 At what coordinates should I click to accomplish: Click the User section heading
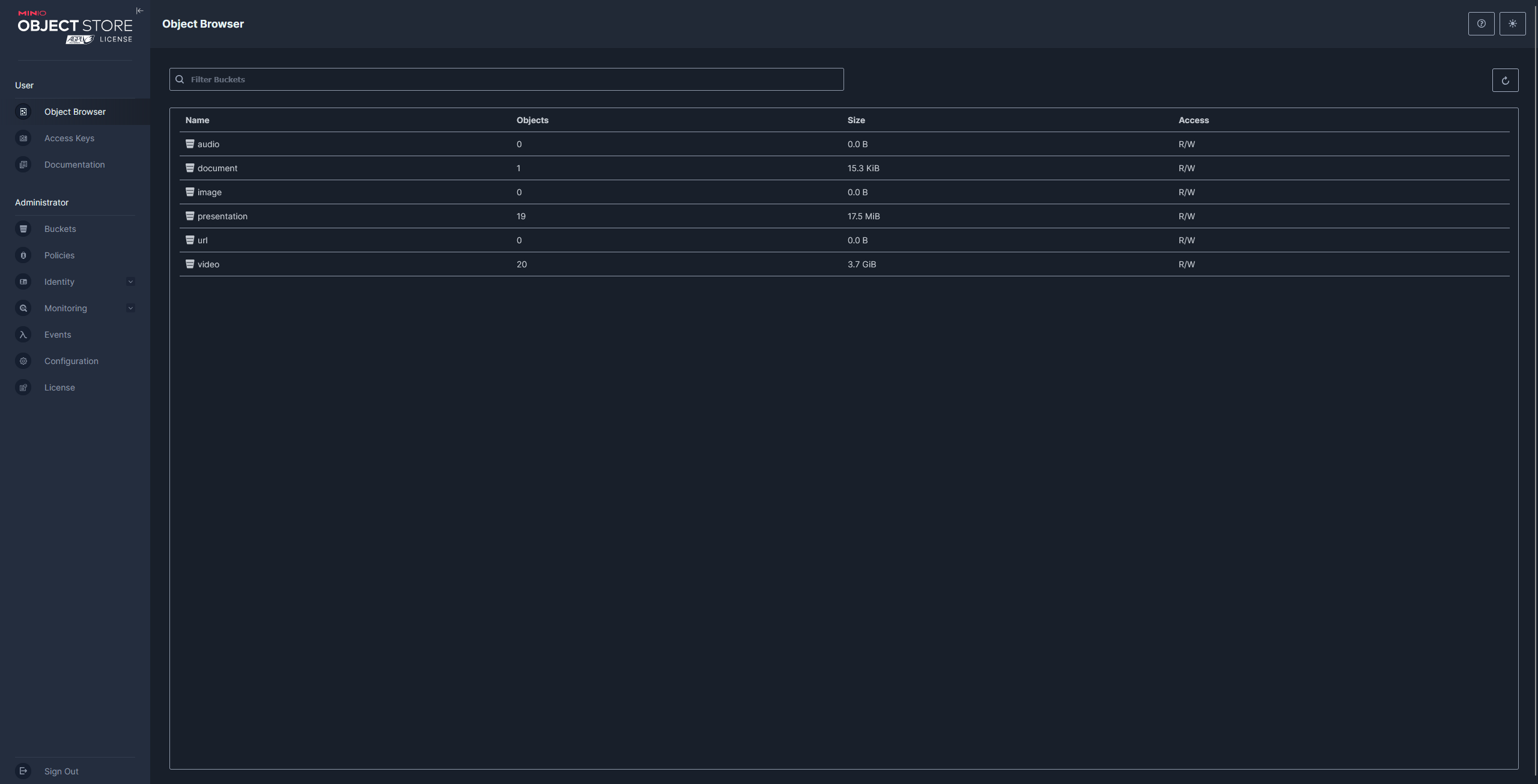coord(24,85)
